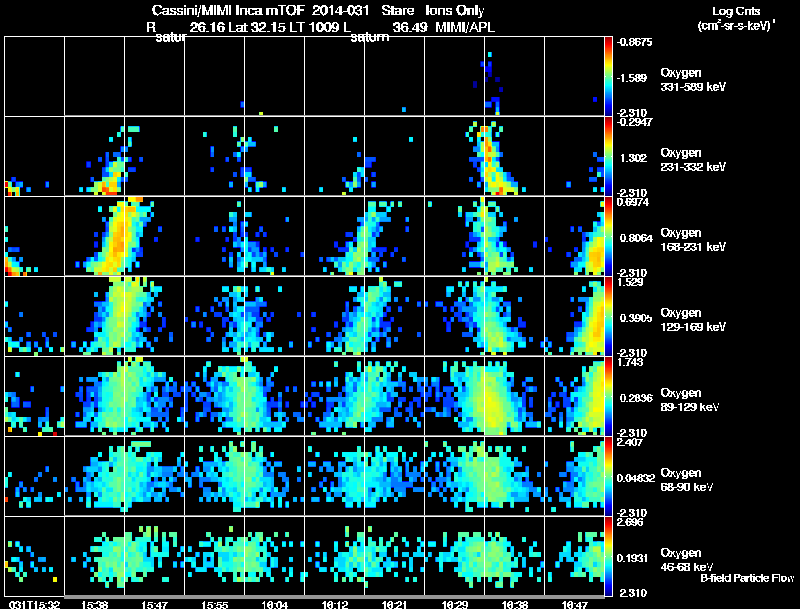Click the 'Oxygen 129-169 keV' row label
800x609 pixels.
693,320
